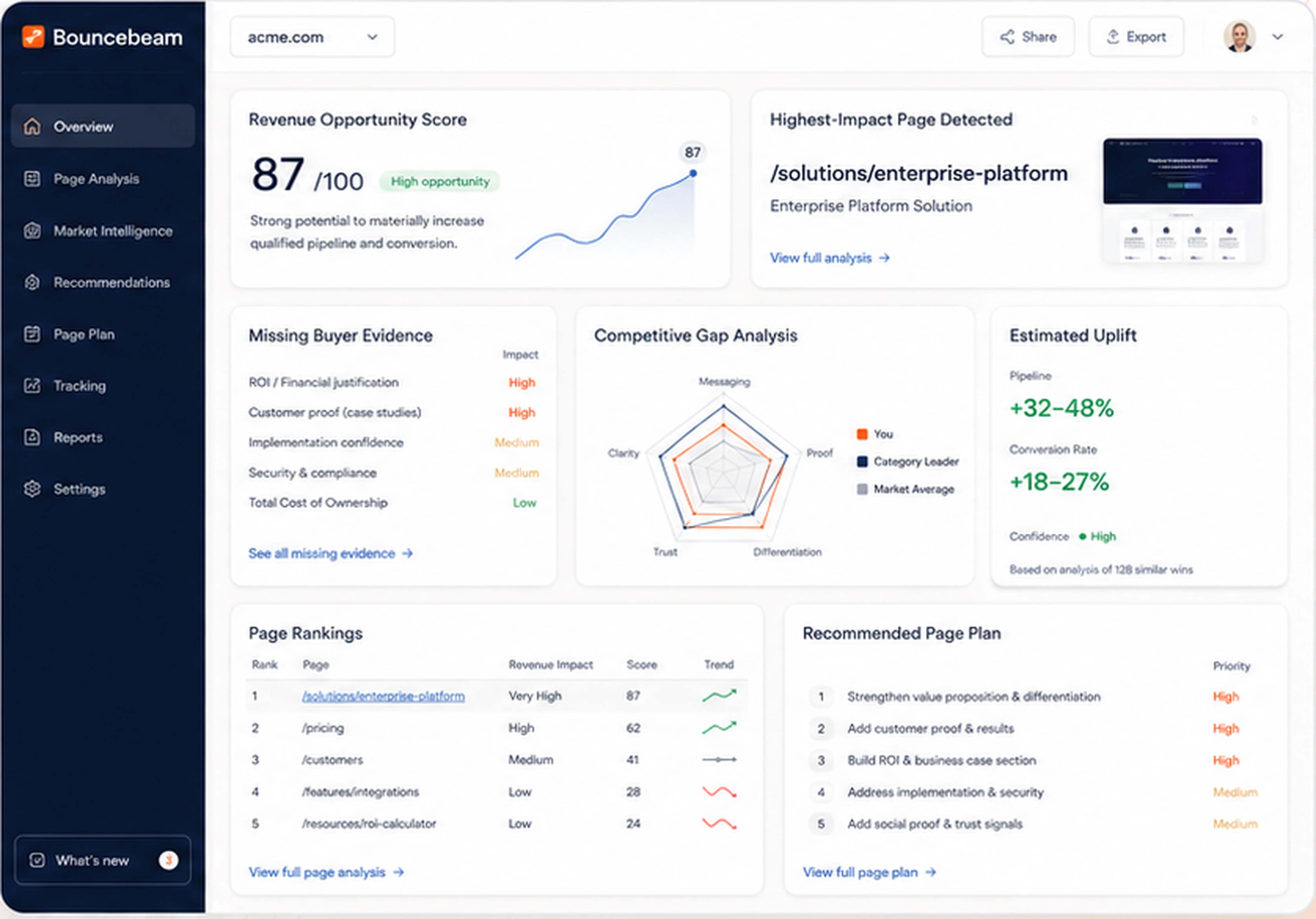Click the /resources/roi-calculator page row
The image size is (1316, 919).
point(496,824)
